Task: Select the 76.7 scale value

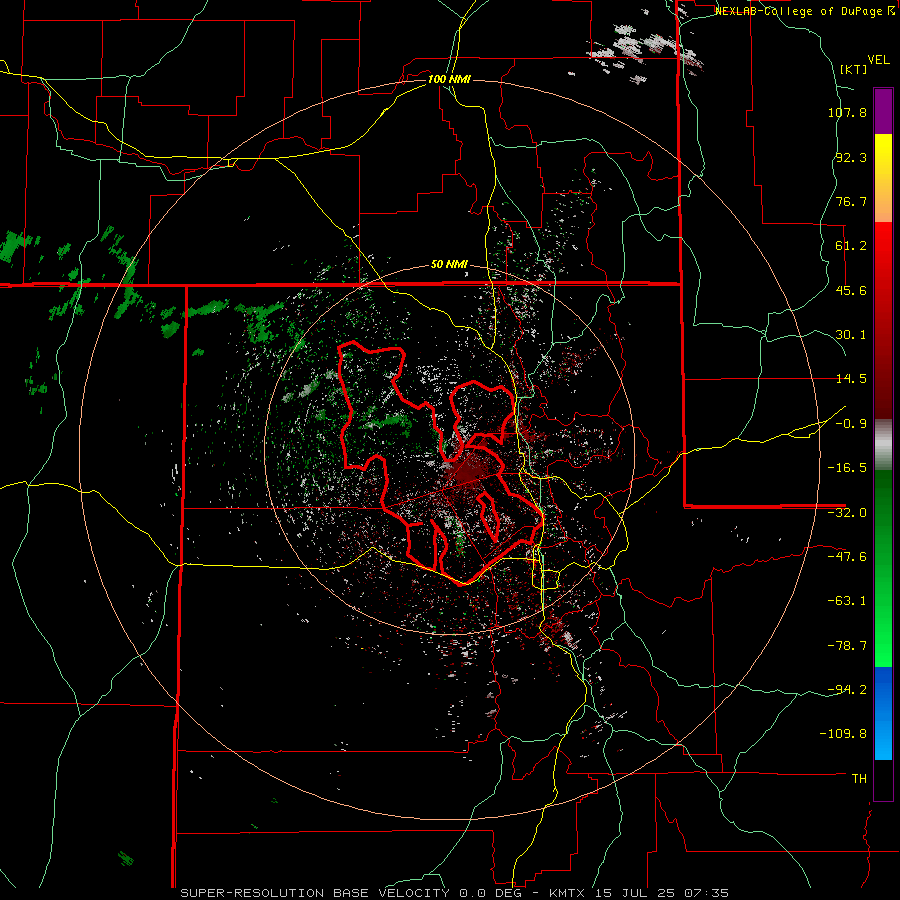Action: coord(851,201)
